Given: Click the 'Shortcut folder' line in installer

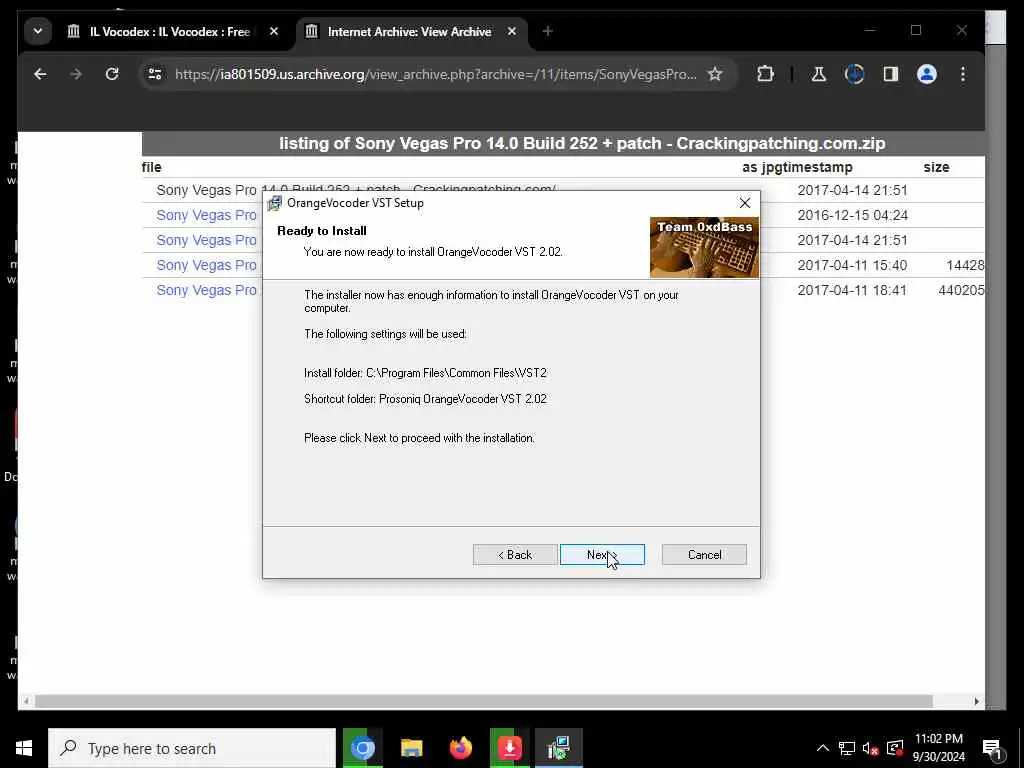Looking at the screenshot, I should tap(425, 399).
